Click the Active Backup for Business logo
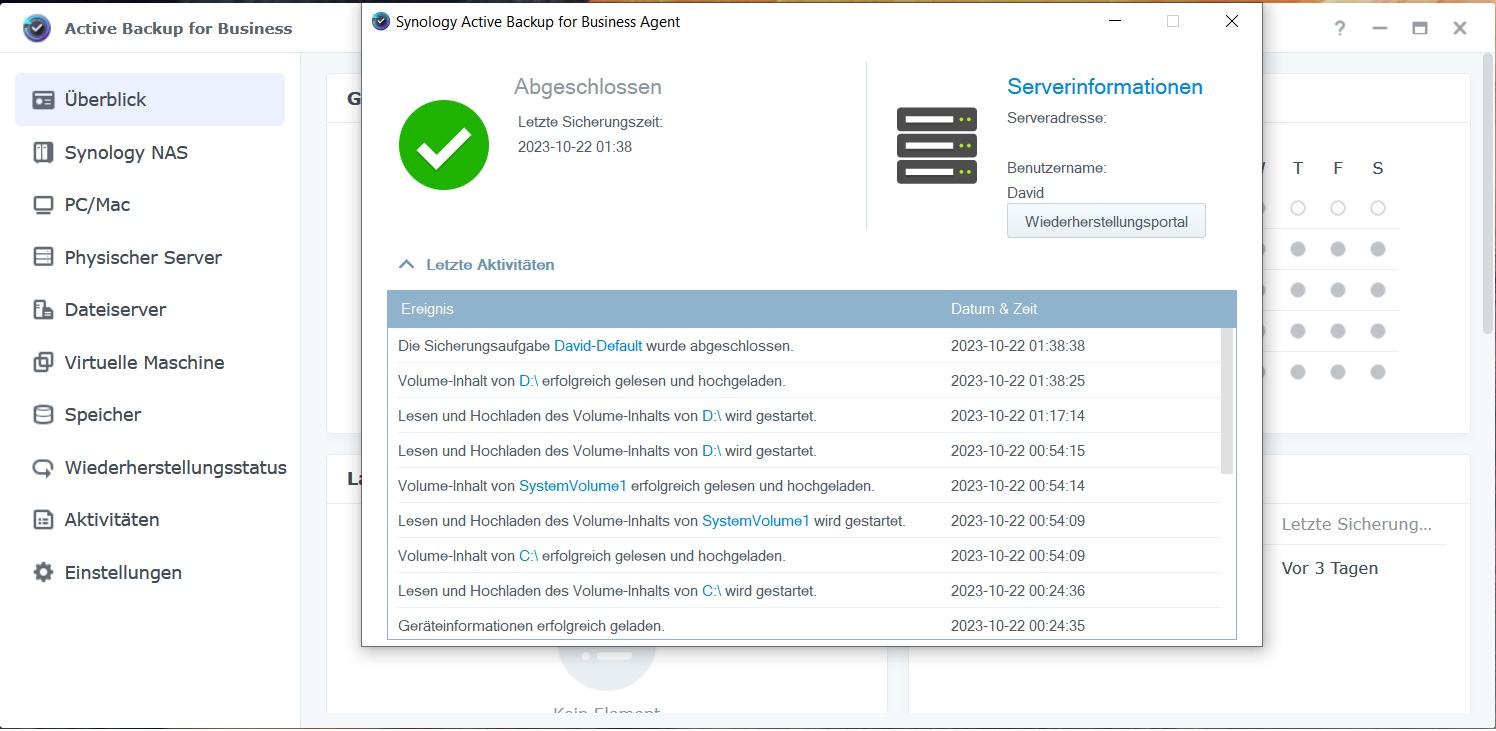This screenshot has height=731, width=1496. coord(36,28)
